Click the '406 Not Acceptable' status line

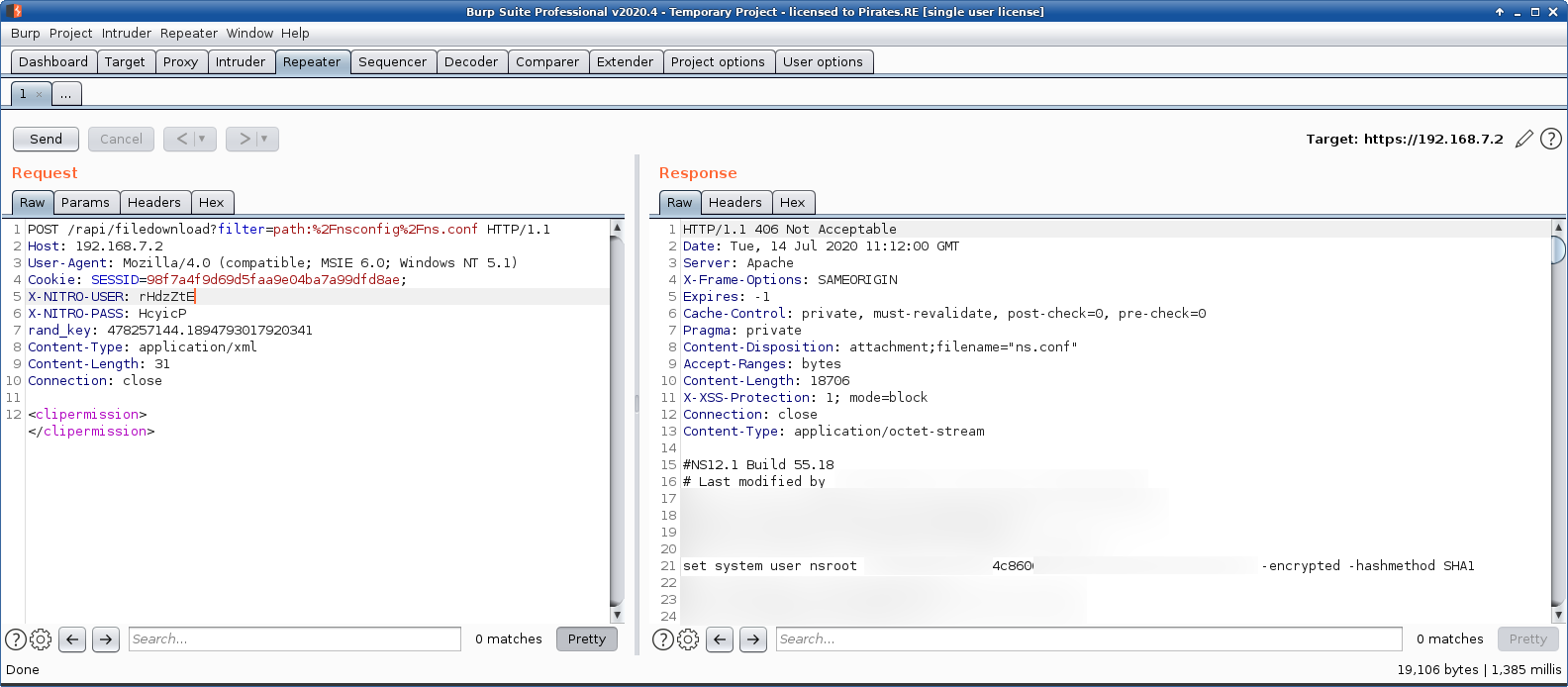(x=790, y=230)
